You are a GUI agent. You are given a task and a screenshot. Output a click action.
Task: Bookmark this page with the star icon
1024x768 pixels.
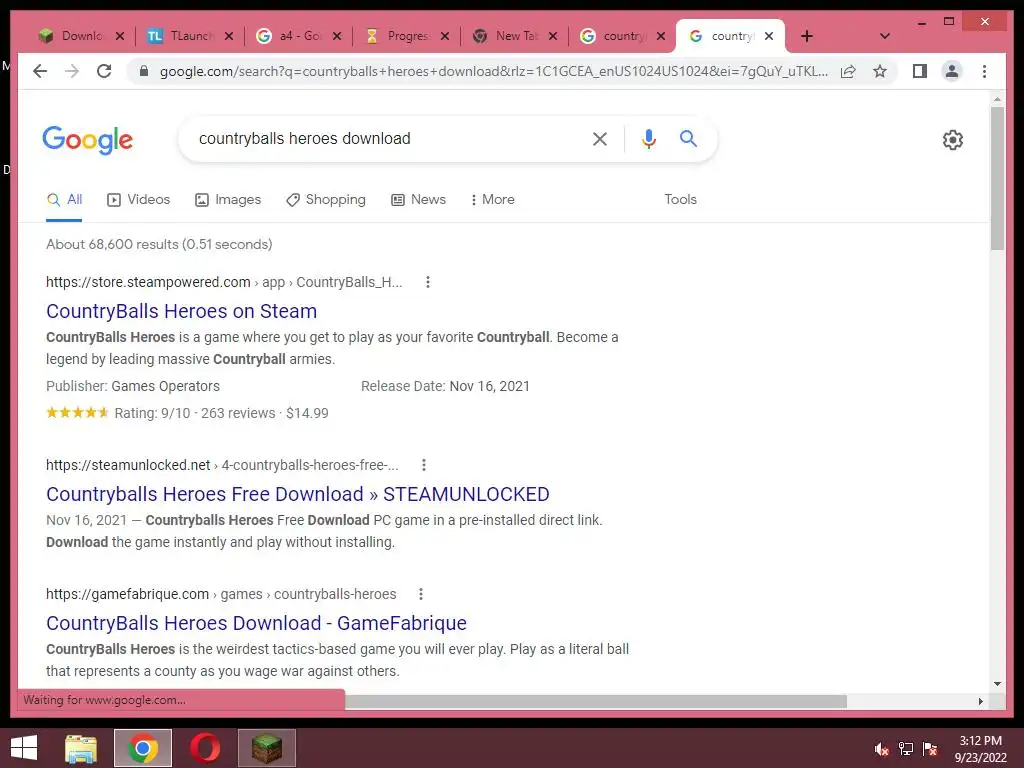pos(880,71)
